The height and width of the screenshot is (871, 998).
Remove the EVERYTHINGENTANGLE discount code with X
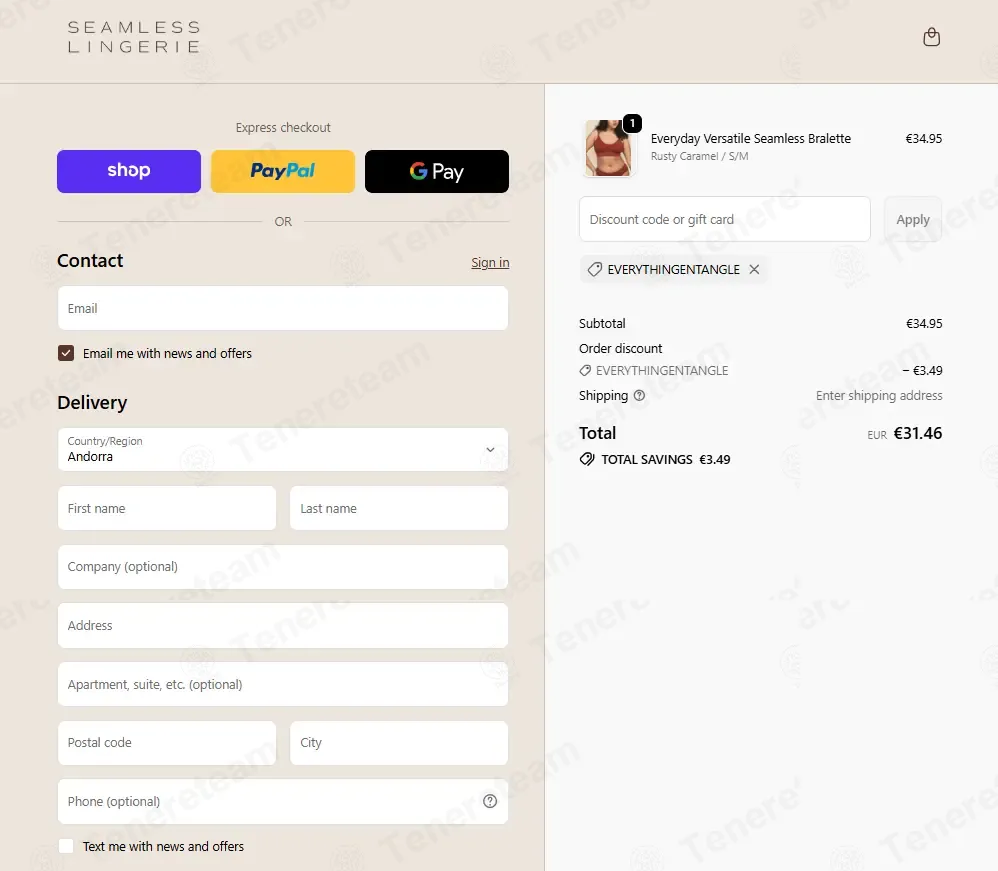pyautogui.click(x=754, y=269)
